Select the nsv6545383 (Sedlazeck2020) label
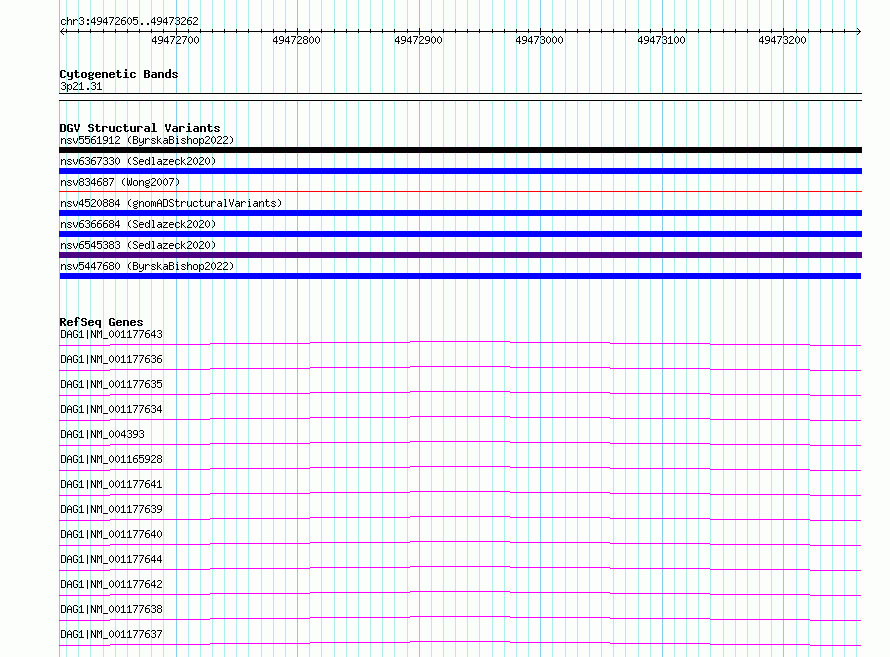The width and height of the screenshot is (890, 657). click(x=138, y=245)
